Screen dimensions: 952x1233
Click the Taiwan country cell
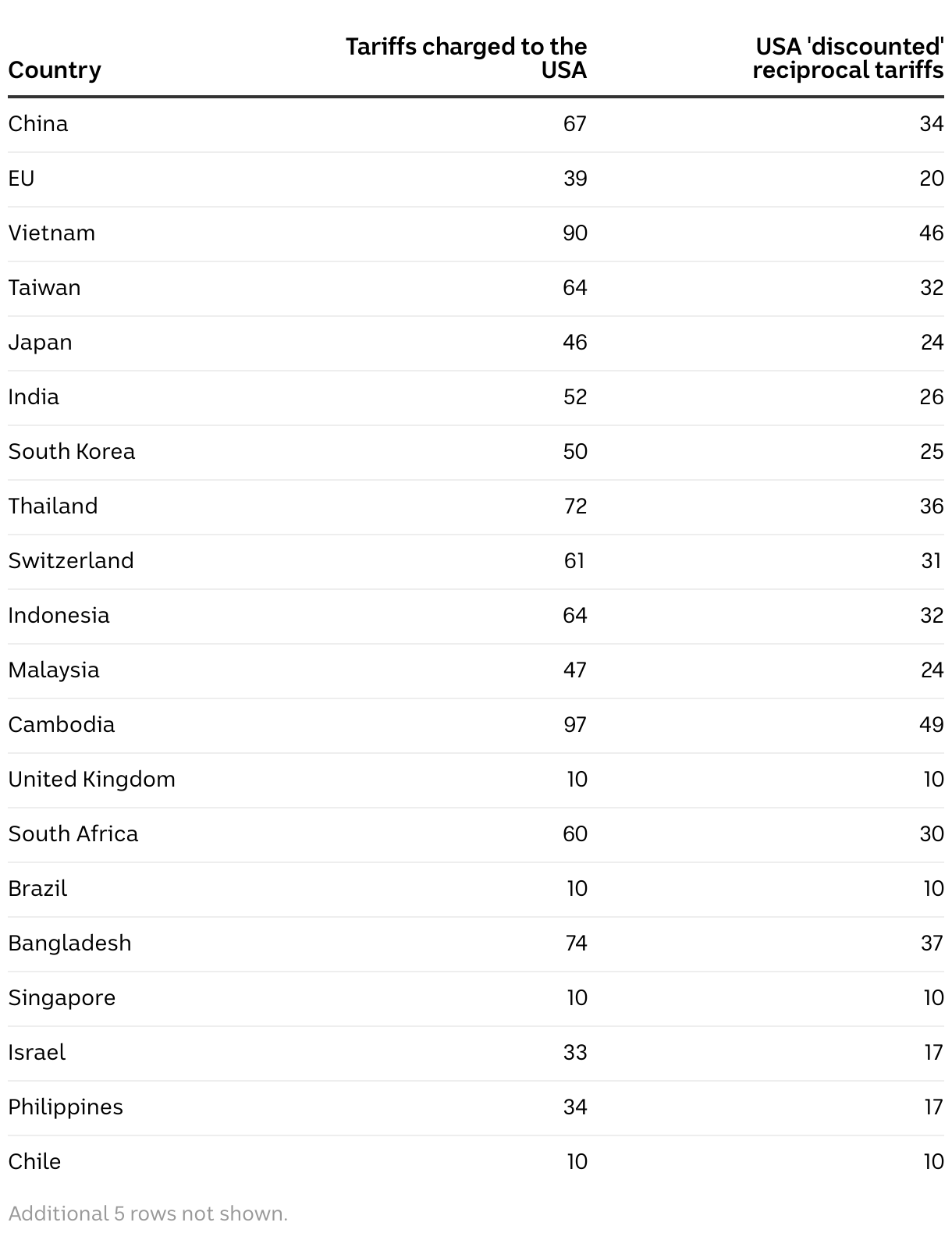click(44, 288)
